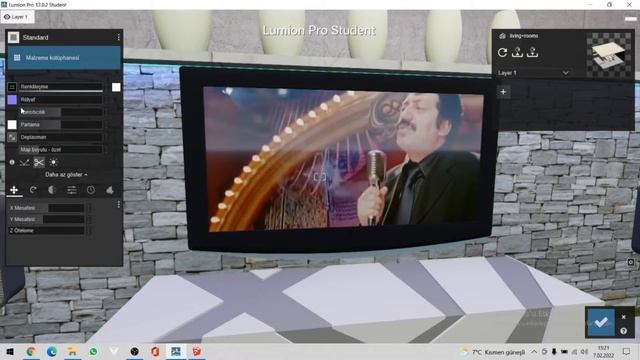Click the living-room model preview thumbnail
640x360 pixels.
[x=608, y=55]
